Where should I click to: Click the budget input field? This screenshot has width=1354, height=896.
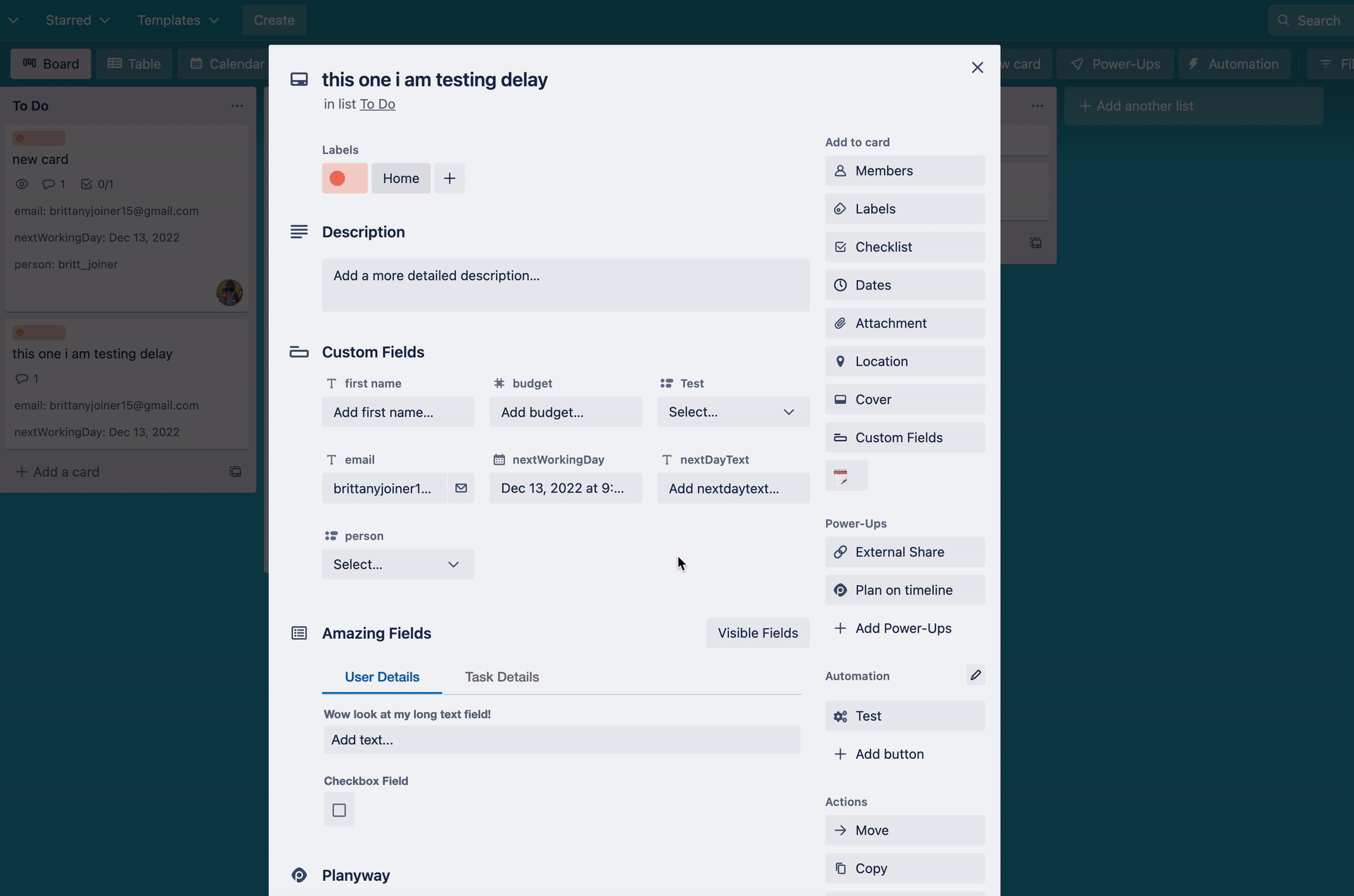pos(565,412)
